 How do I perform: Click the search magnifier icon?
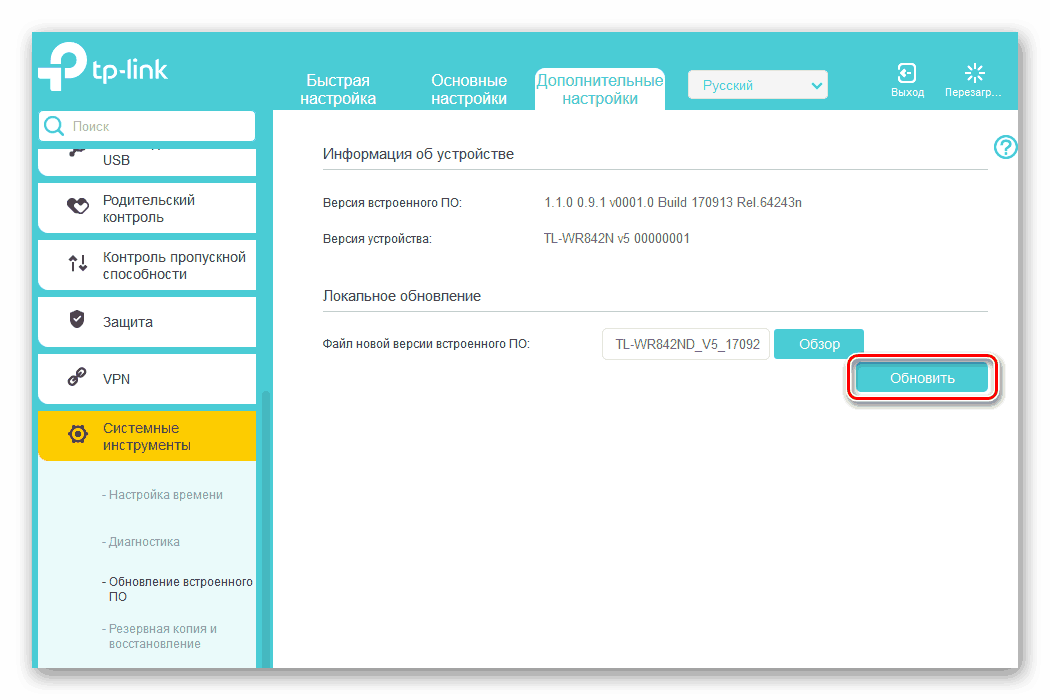click(x=54, y=126)
